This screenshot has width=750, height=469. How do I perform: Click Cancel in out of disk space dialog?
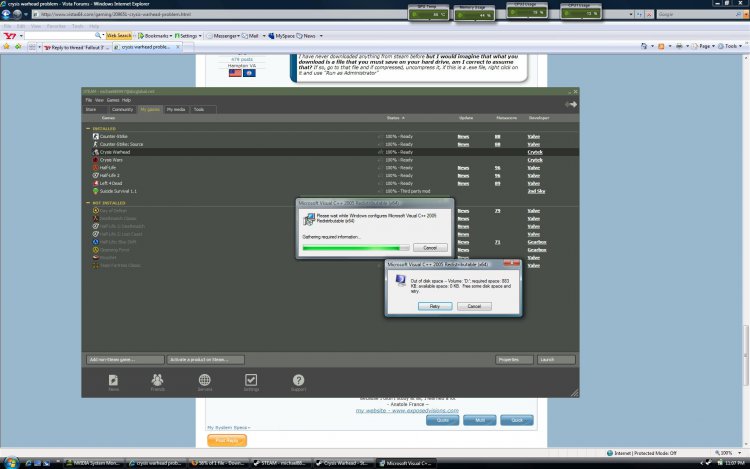click(474, 306)
